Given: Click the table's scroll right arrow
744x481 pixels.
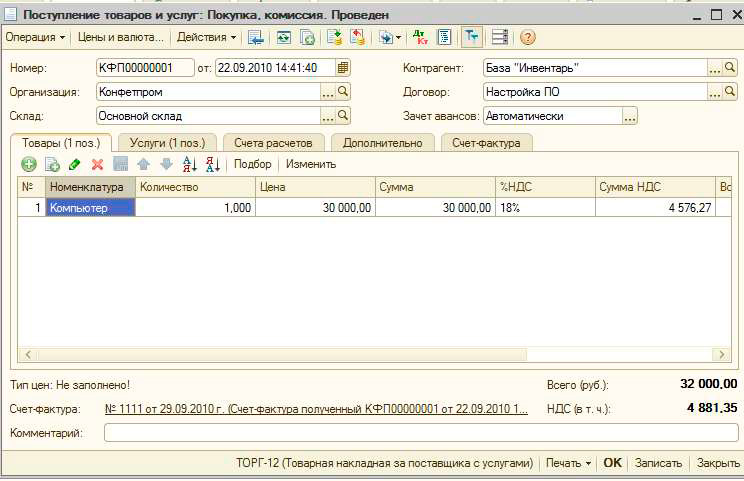Looking at the screenshot, I should pos(722,354).
